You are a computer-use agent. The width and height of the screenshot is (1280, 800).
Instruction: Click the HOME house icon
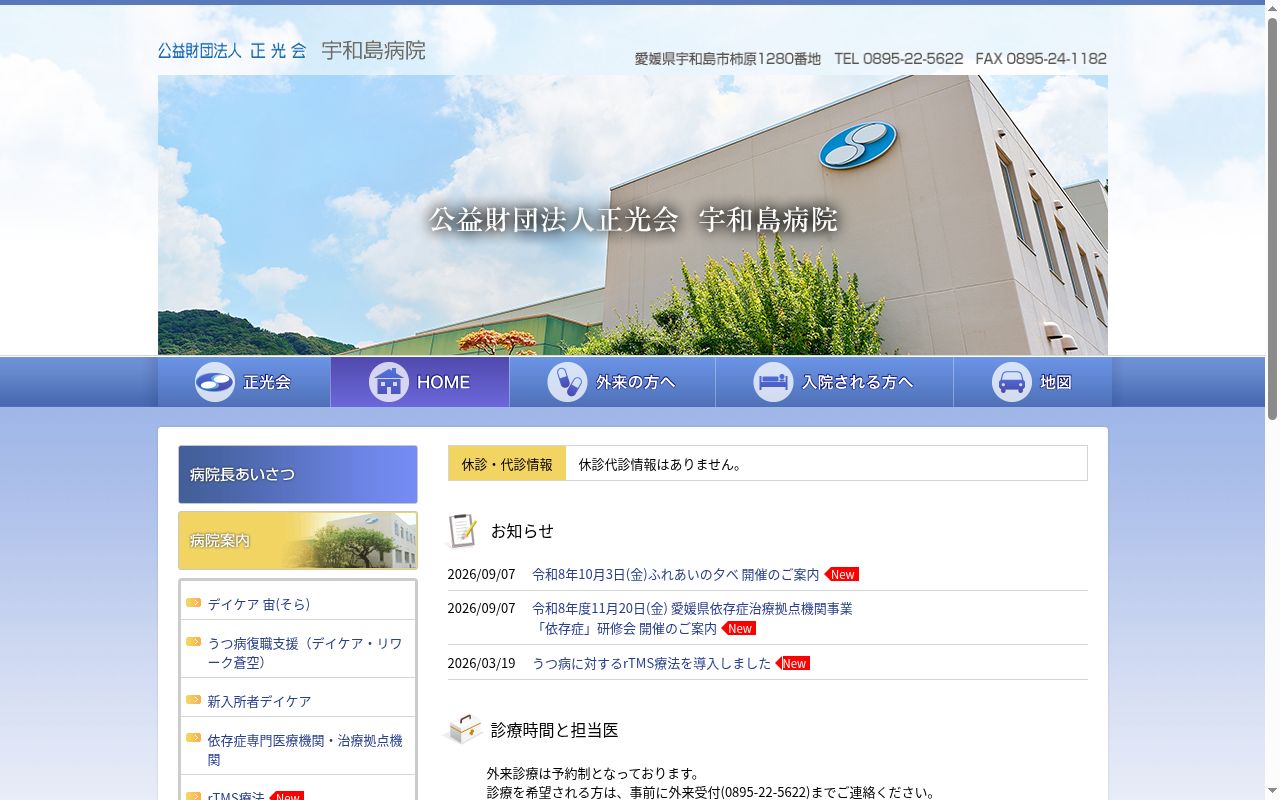pyautogui.click(x=389, y=382)
